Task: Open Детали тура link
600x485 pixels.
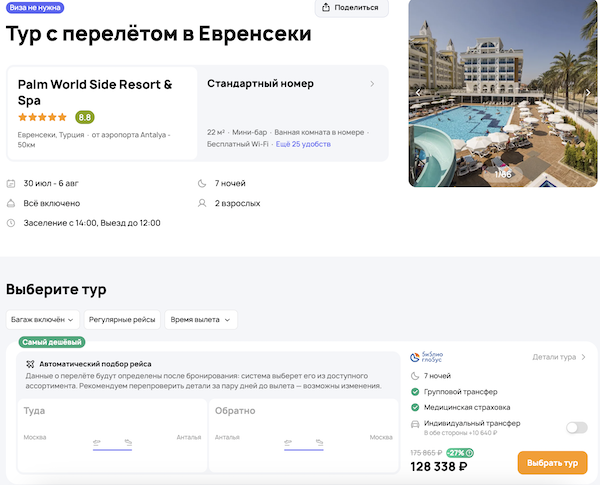Action: click(x=559, y=356)
